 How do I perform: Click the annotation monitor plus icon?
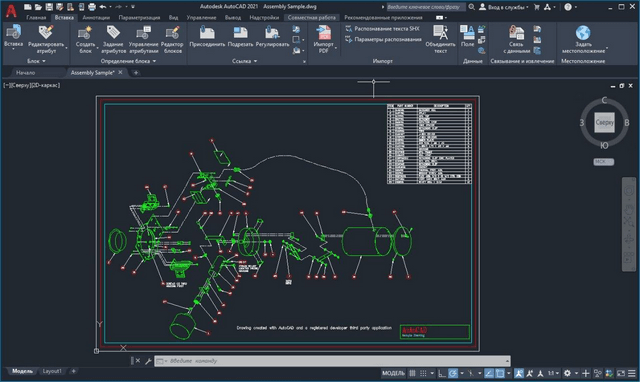point(586,373)
